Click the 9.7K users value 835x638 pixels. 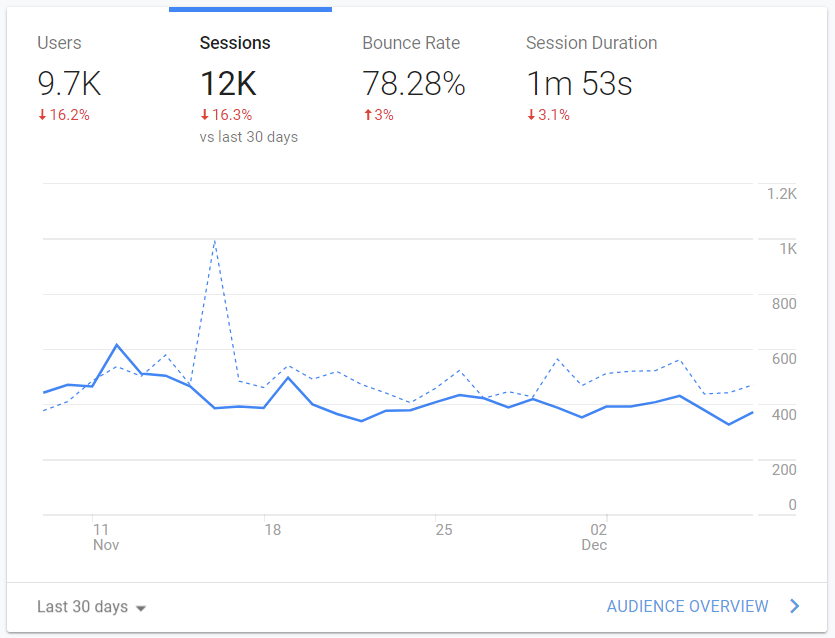(x=69, y=84)
